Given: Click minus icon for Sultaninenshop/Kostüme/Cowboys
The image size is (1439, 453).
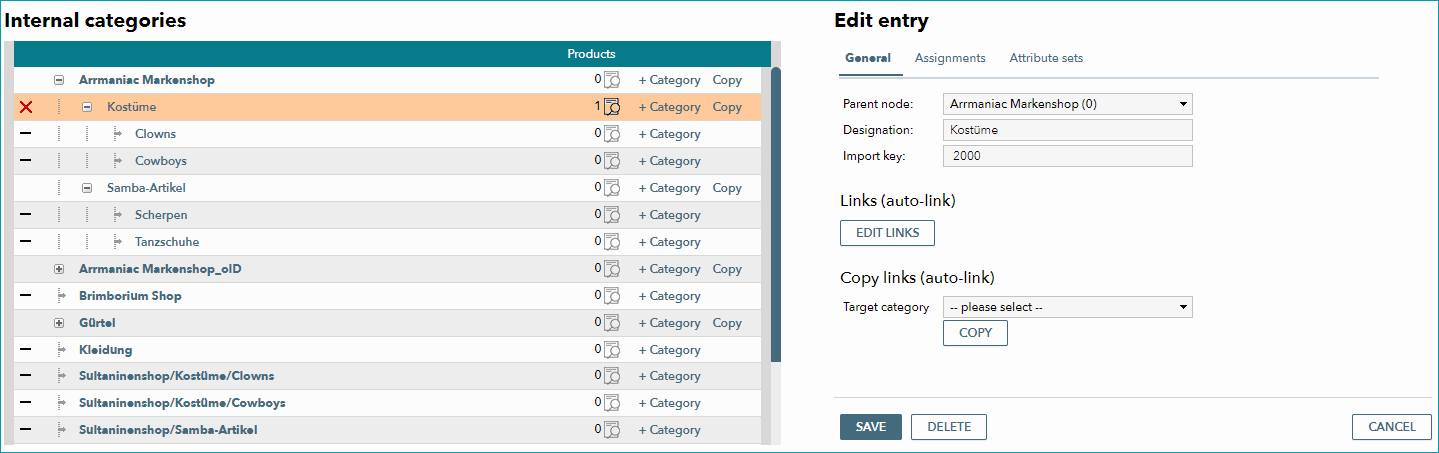Looking at the screenshot, I should [26, 403].
